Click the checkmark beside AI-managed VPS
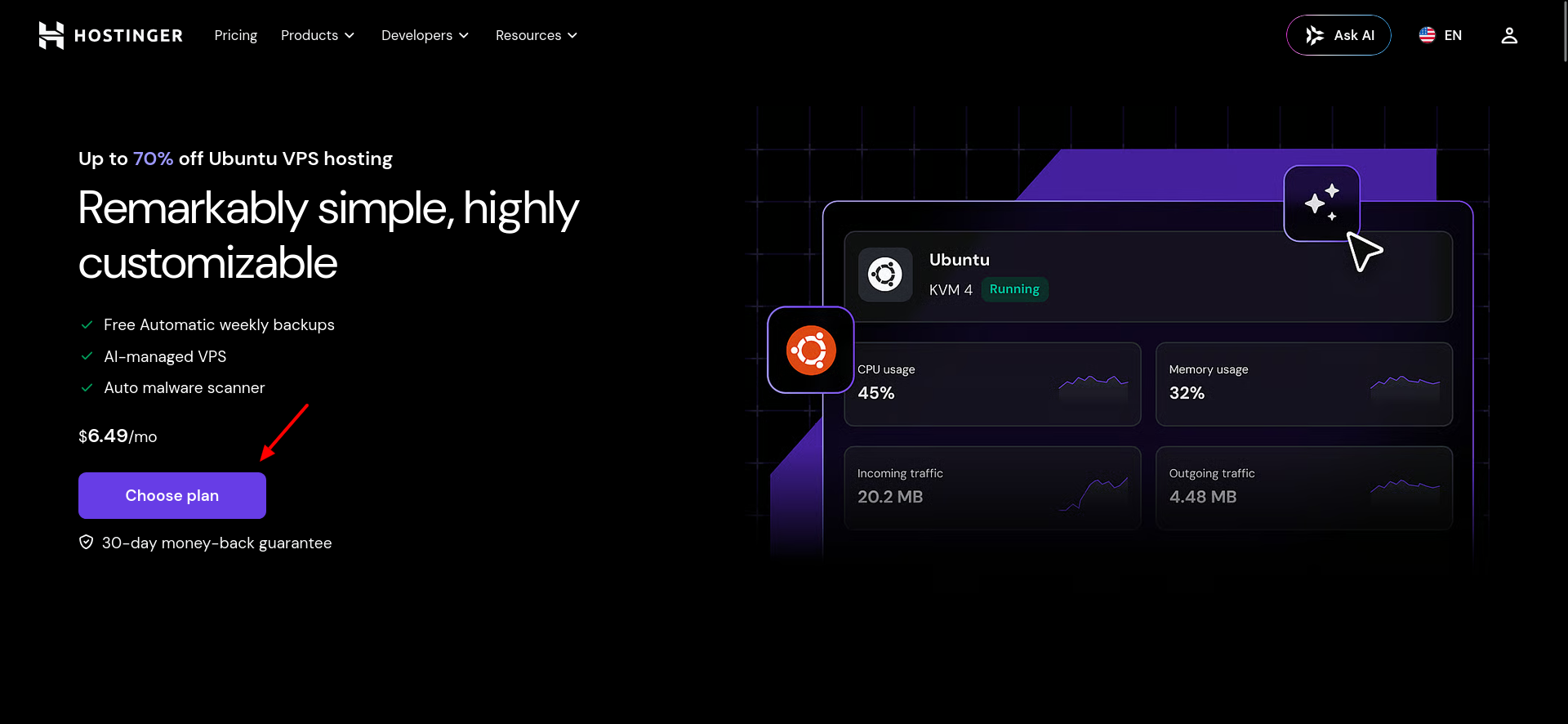Screen dimensions: 1568x724 (87, 356)
